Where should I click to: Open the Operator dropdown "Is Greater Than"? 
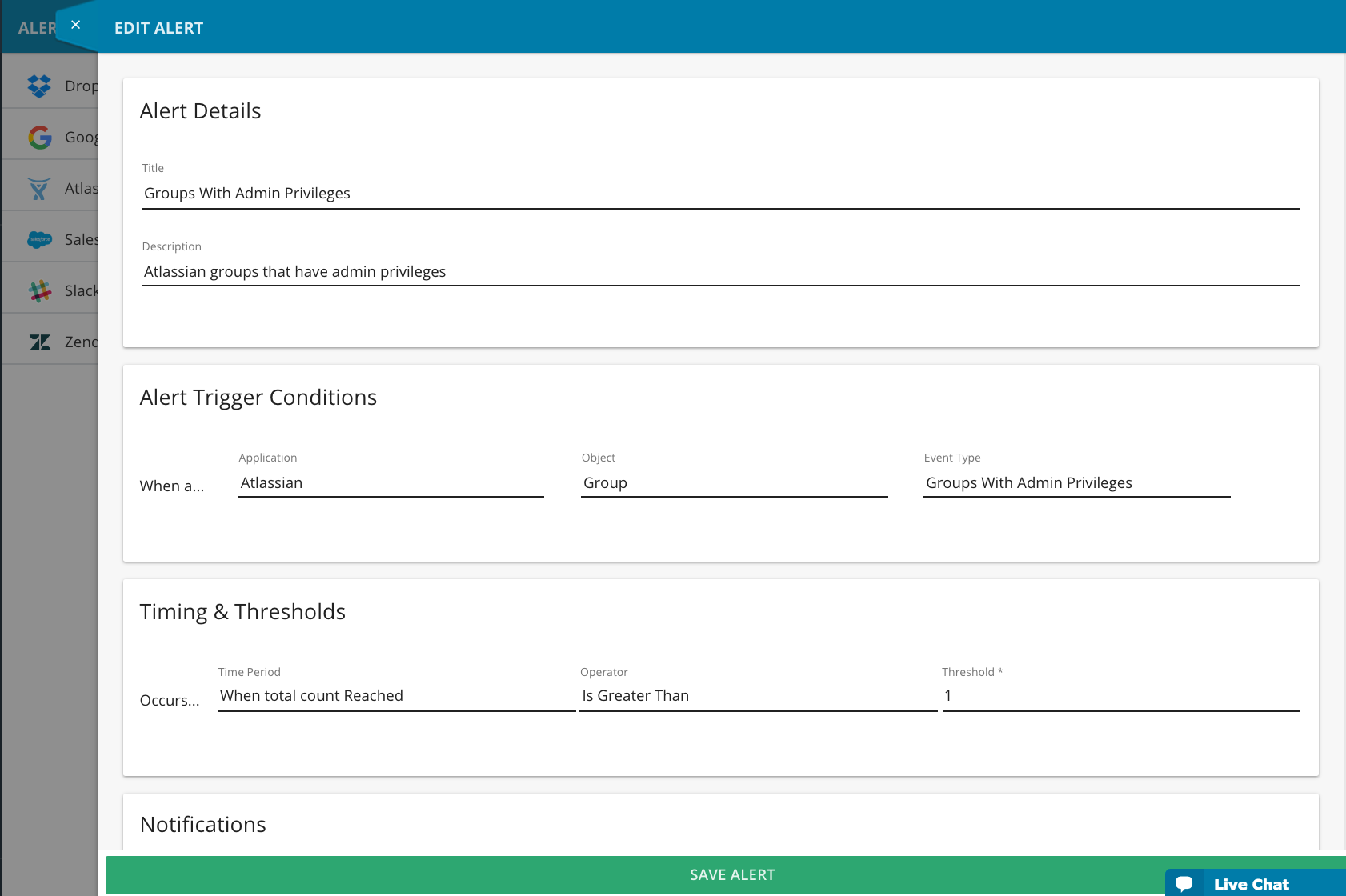click(759, 696)
